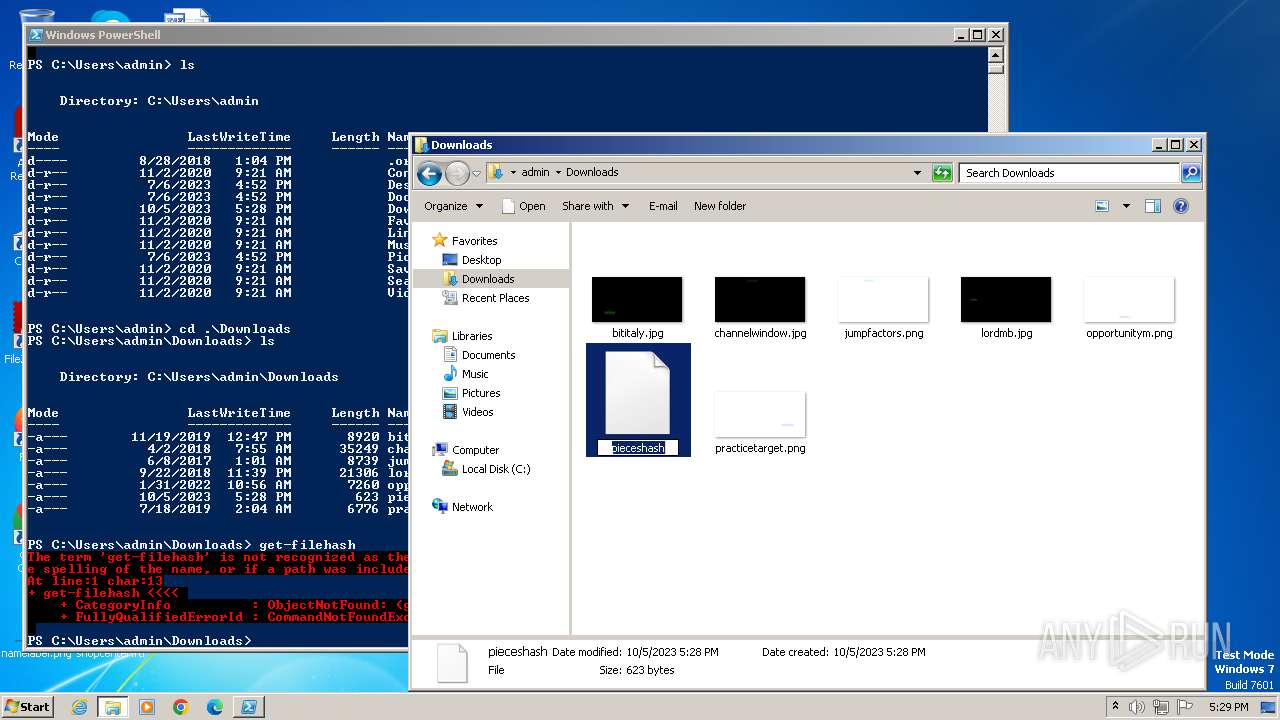Click the volume speaker tray icon
The image size is (1280, 720).
[x=1137, y=707]
